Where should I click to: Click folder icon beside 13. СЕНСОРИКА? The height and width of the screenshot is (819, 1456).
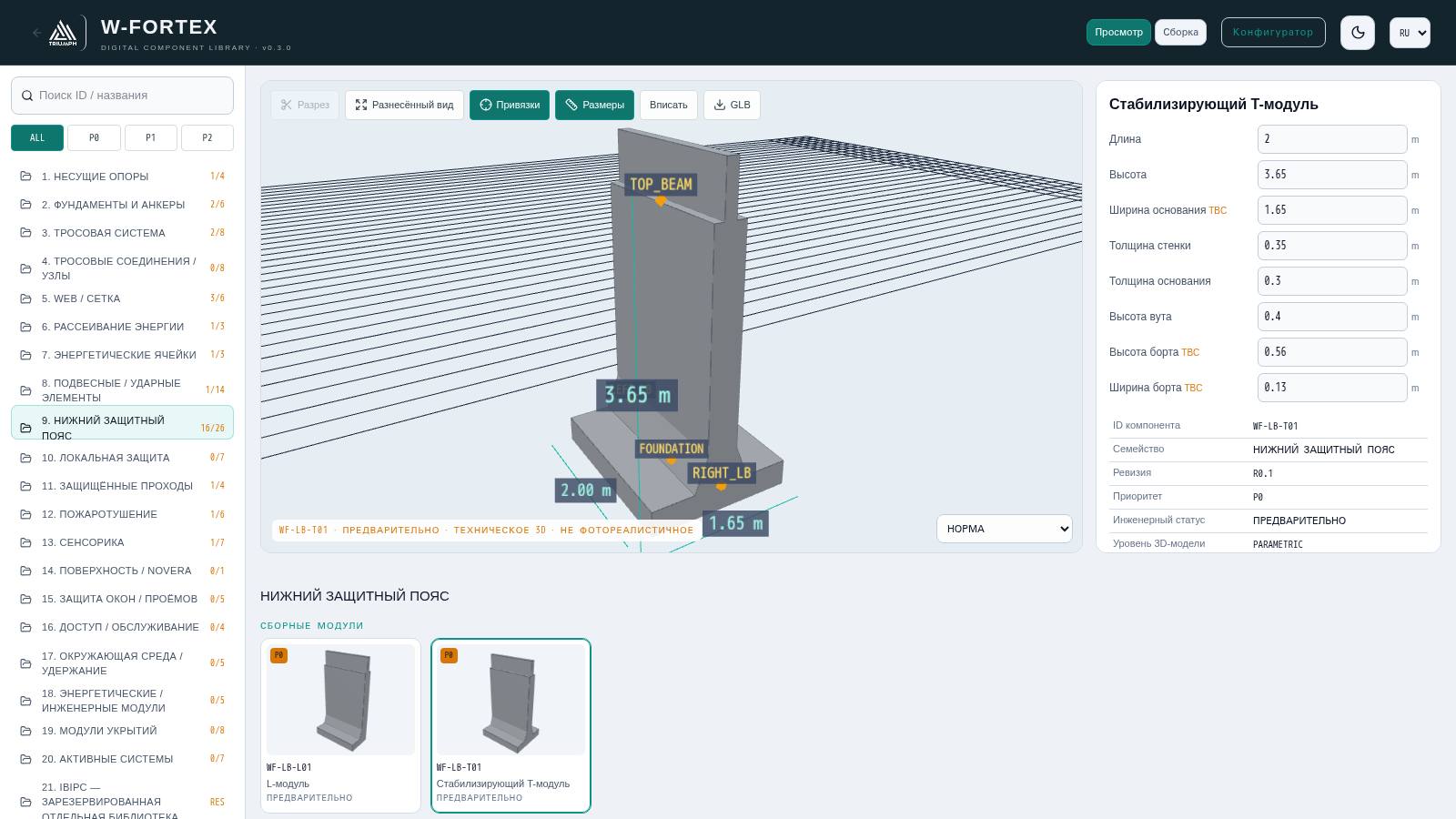tap(25, 542)
